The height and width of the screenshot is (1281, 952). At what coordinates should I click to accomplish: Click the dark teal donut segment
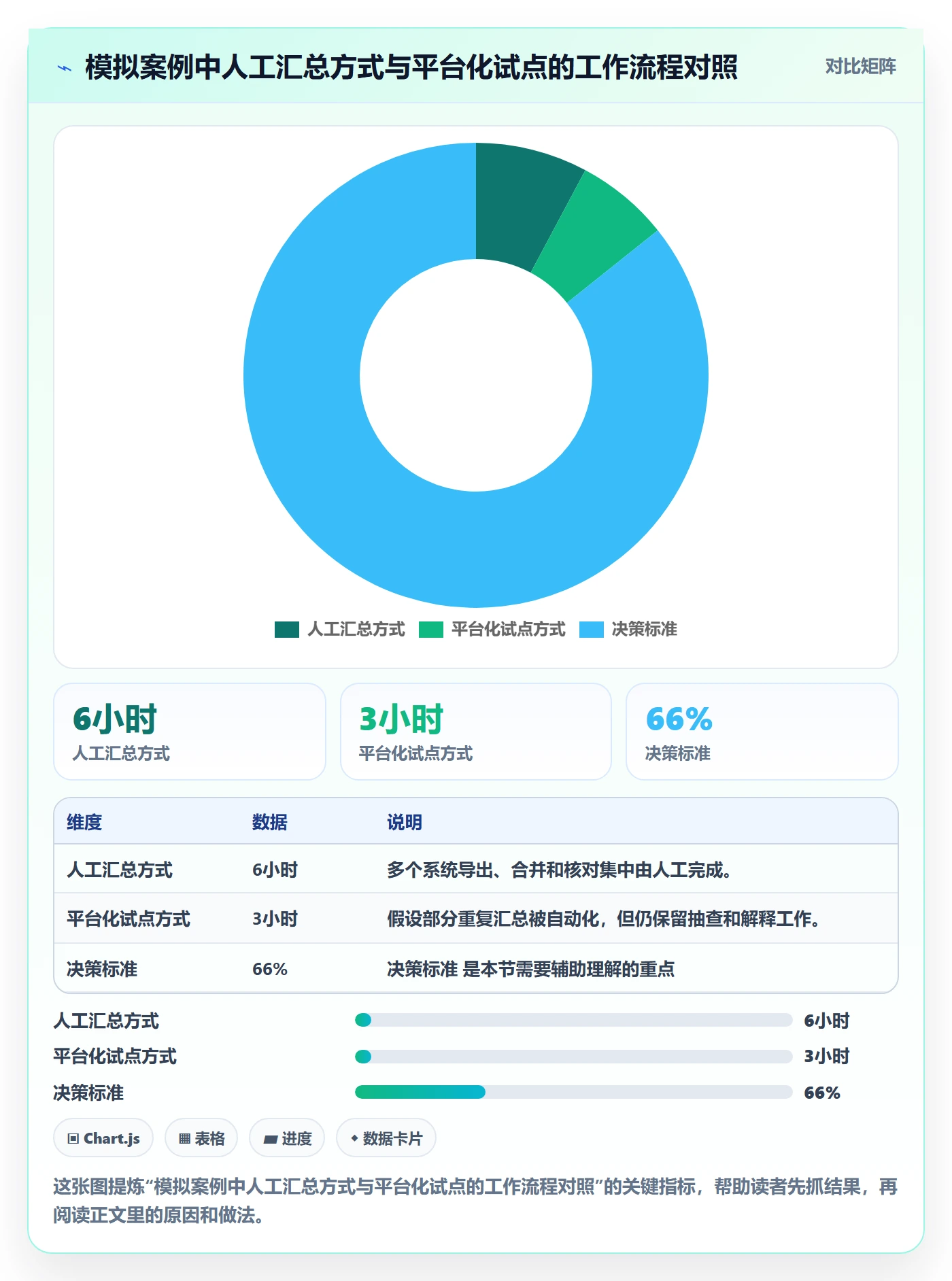click(x=522, y=204)
